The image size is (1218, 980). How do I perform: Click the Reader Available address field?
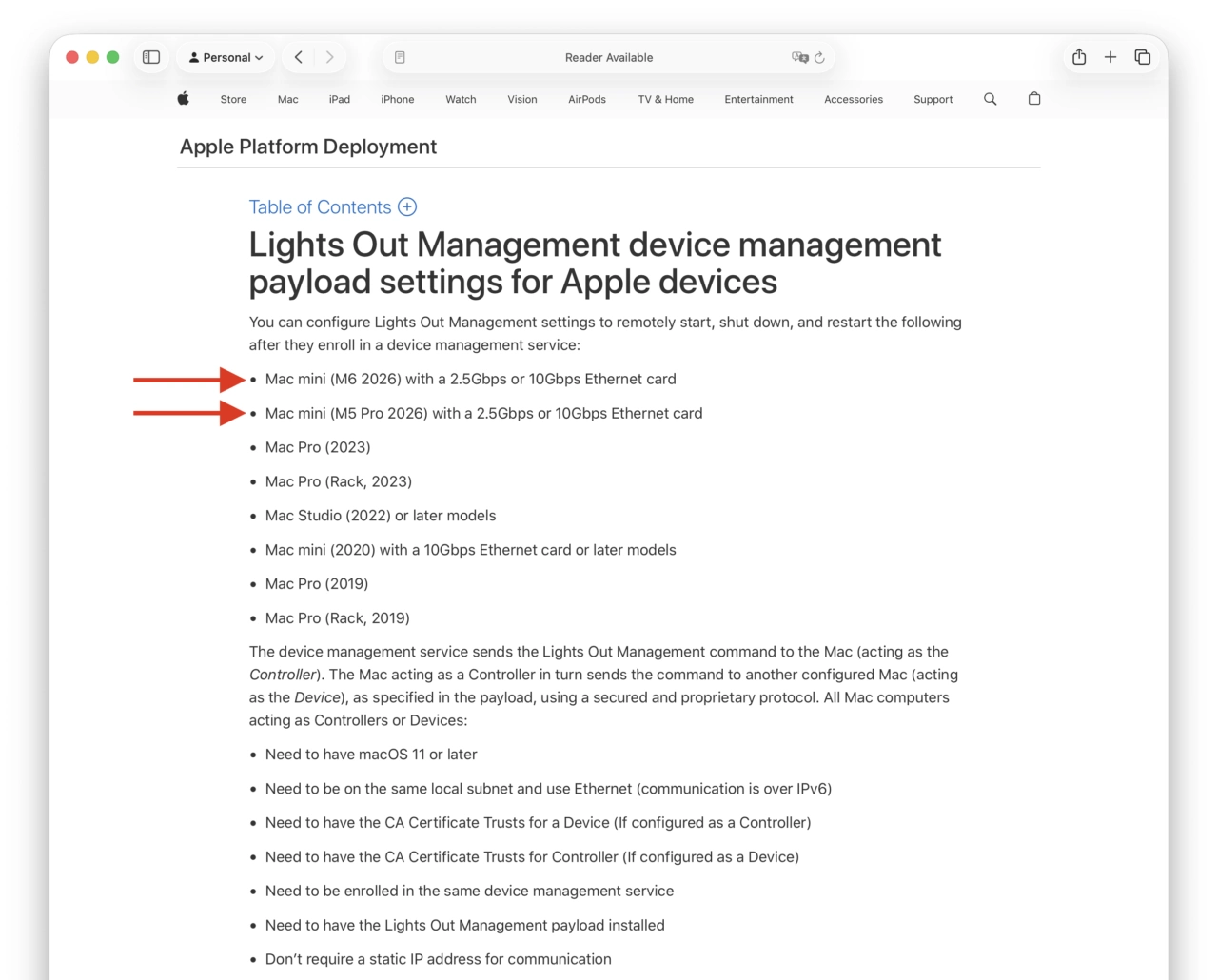point(609,57)
